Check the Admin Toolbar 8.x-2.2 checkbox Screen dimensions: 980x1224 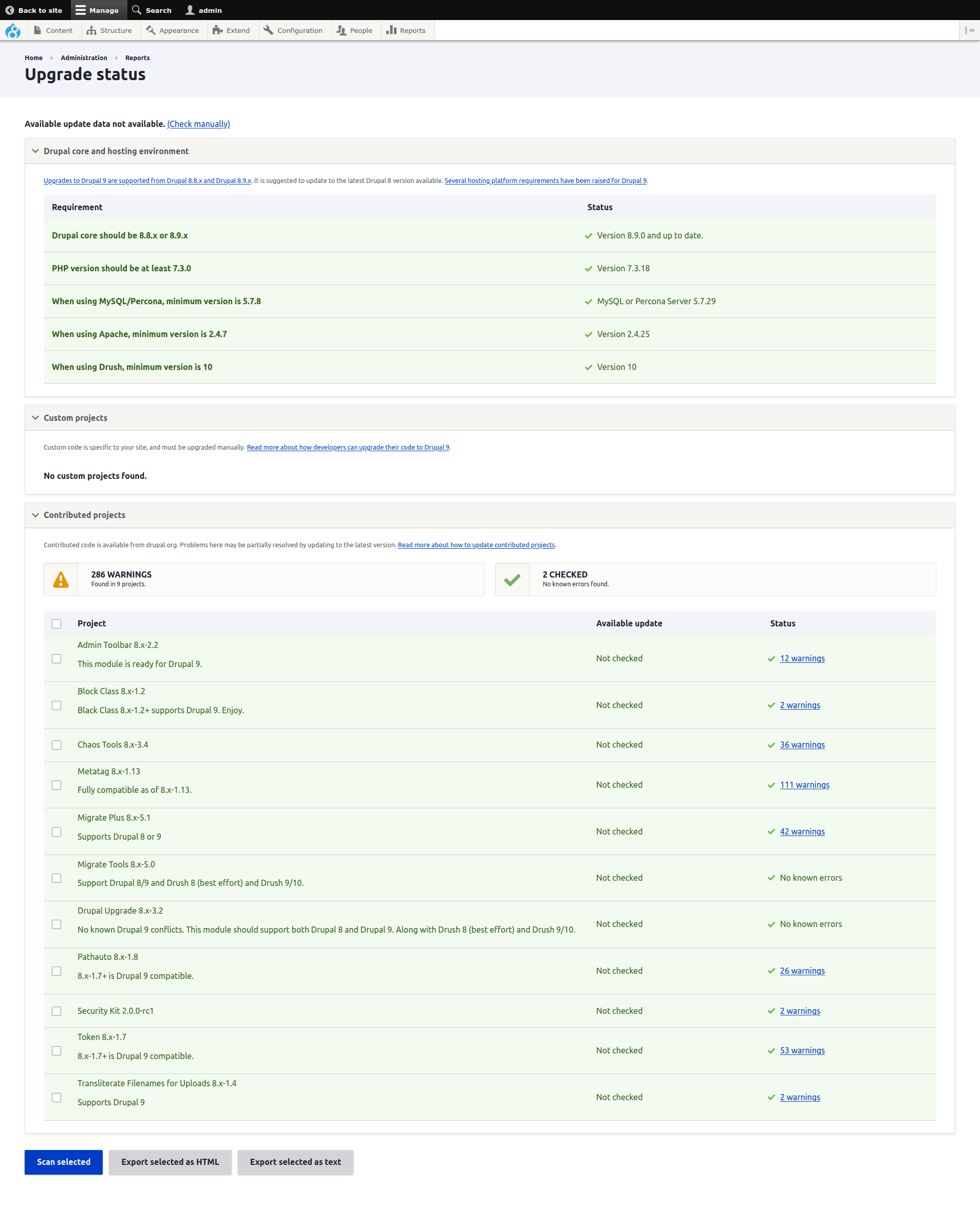pos(56,659)
